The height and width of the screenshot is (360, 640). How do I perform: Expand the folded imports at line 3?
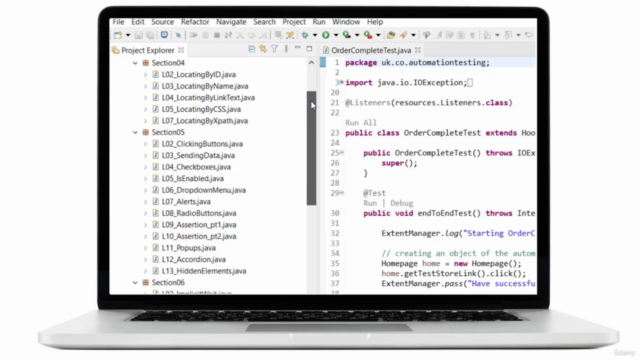[x=342, y=82]
